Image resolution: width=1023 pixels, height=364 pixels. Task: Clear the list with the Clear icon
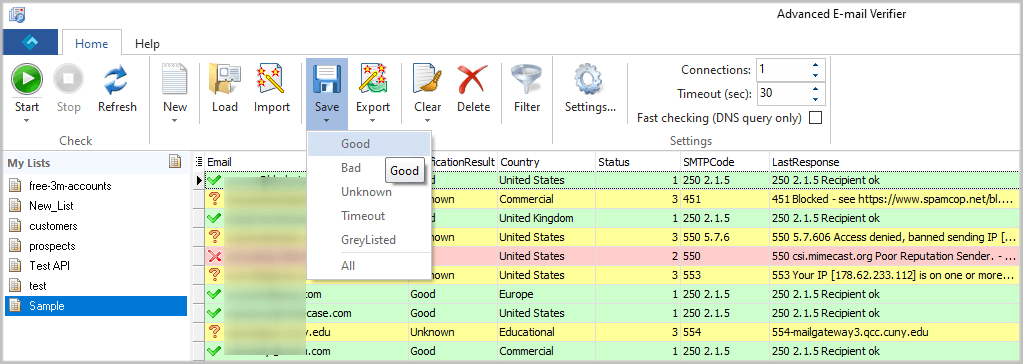[427, 80]
